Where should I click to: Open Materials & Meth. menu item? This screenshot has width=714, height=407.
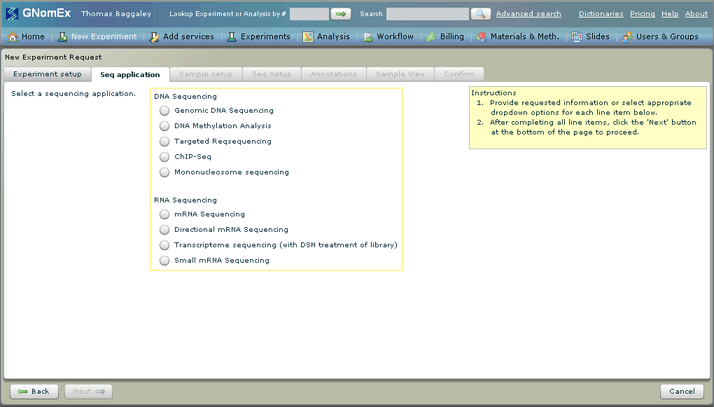pyautogui.click(x=518, y=37)
